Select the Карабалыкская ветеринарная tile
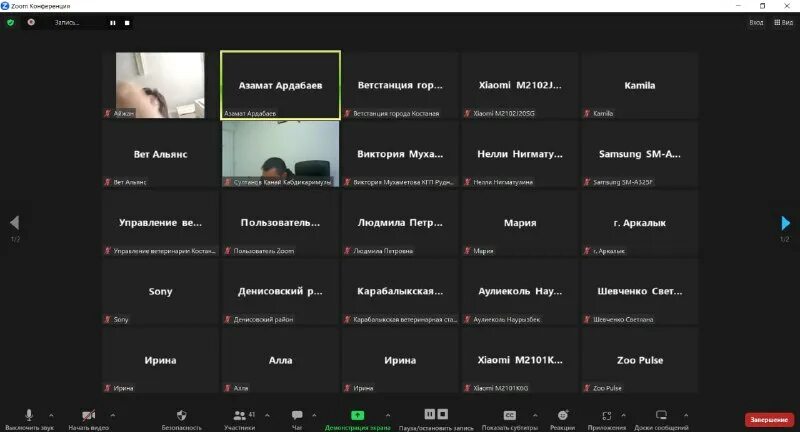 pyautogui.click(x=400, y=291)
